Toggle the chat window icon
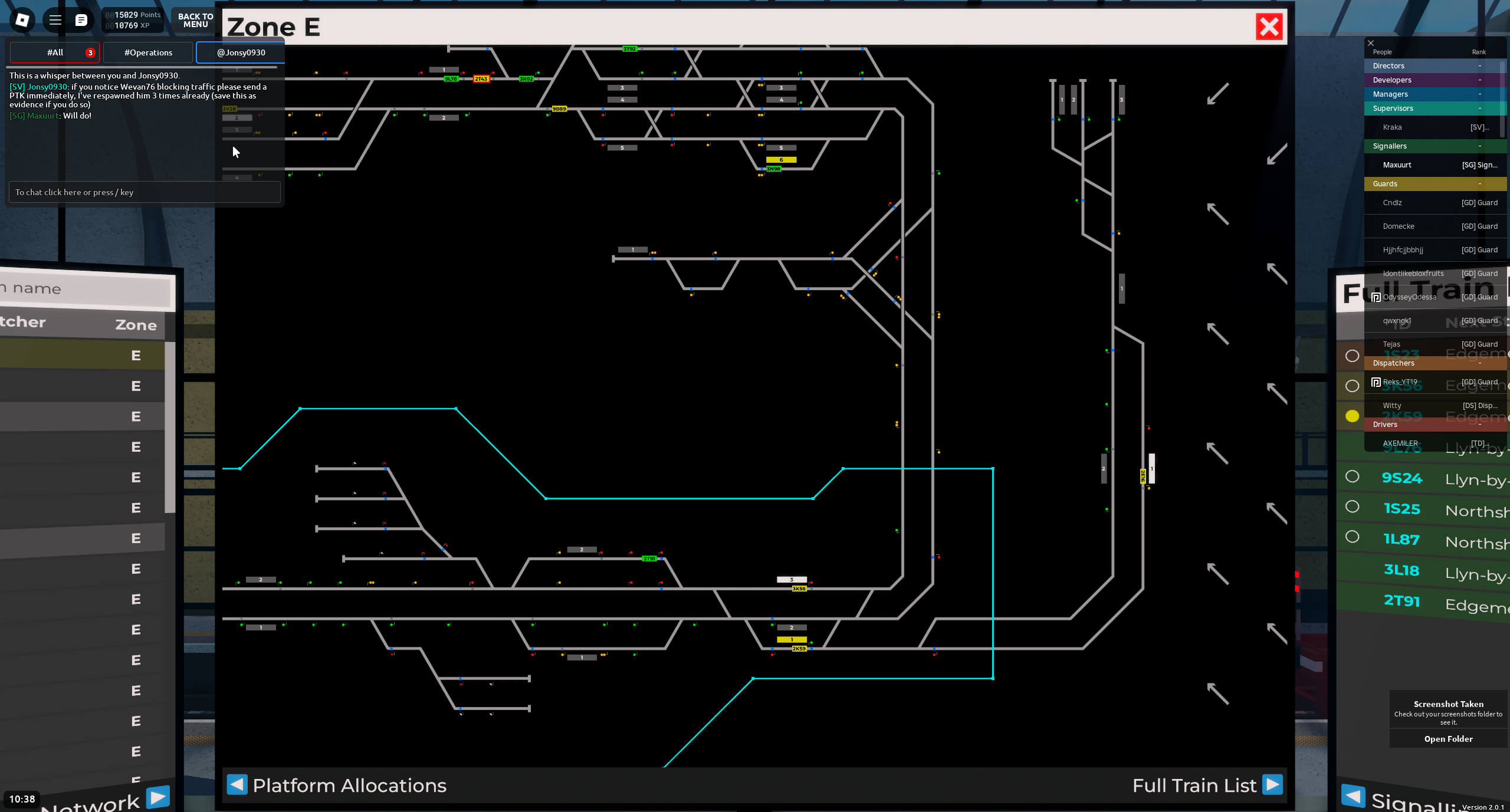This screenshot has height=812, width=1510. point(81,20)
